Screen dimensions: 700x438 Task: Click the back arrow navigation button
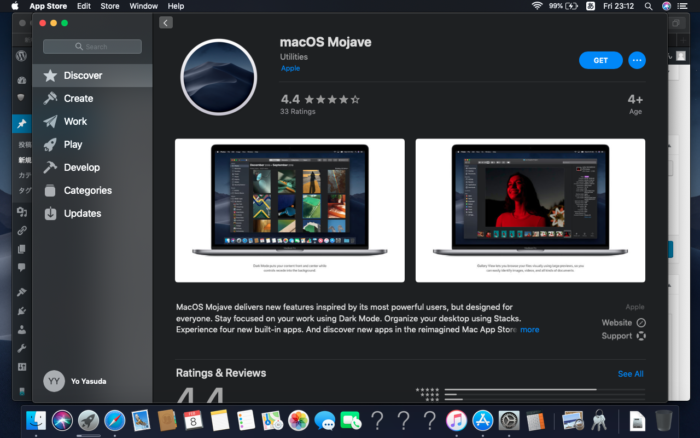[165, 22]
